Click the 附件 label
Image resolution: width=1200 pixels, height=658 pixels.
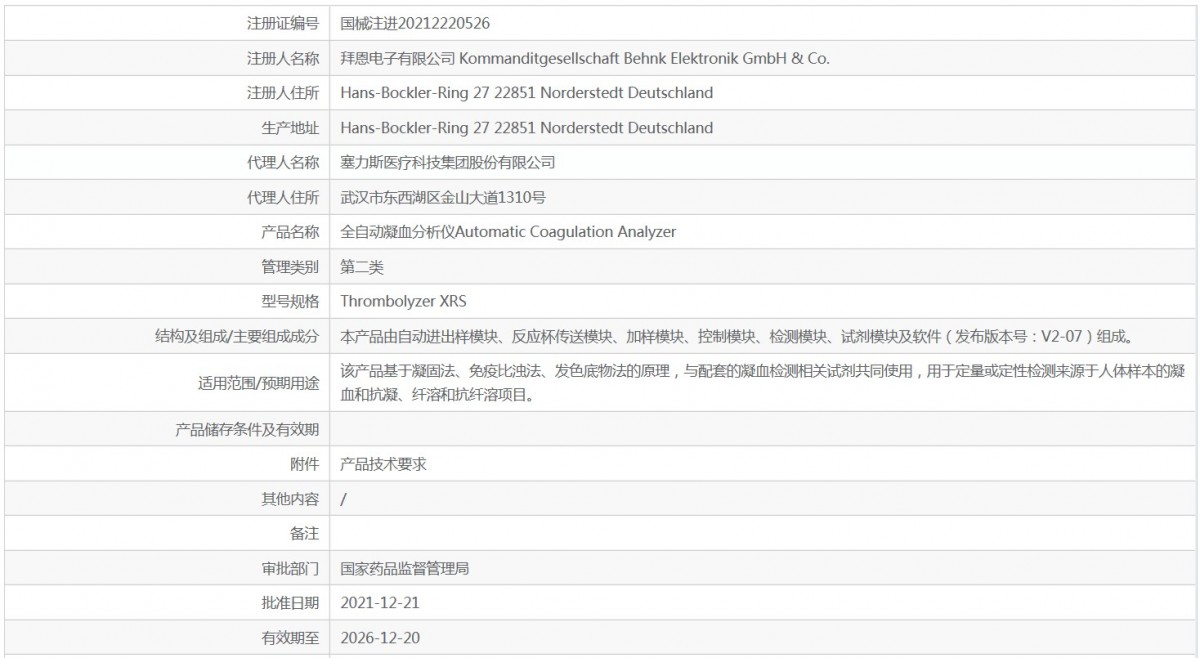click(x=305, y=464)
